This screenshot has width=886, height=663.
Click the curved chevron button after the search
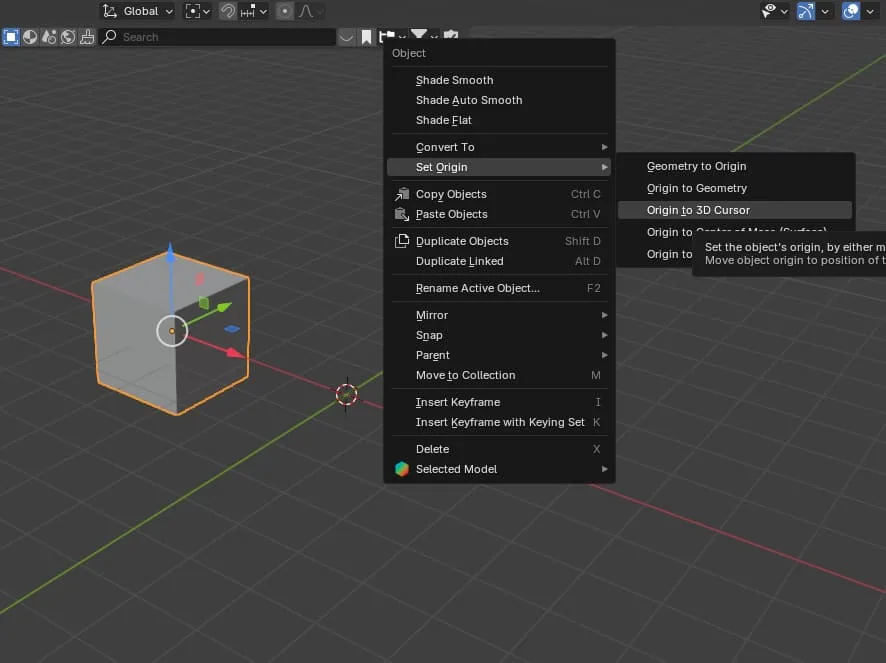coord(346,37)
